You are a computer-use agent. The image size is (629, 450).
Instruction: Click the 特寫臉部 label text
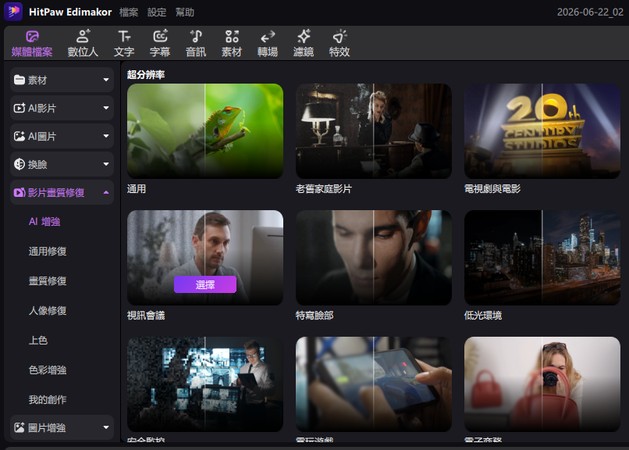(x=314, y=316)
